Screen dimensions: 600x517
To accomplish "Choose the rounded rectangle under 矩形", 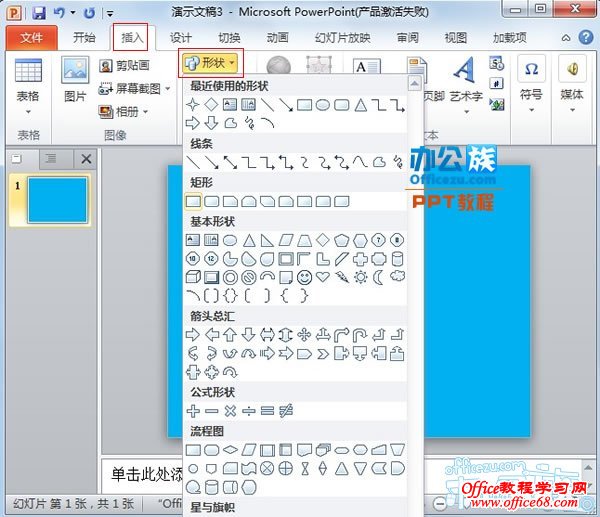I will pos(212,201).
